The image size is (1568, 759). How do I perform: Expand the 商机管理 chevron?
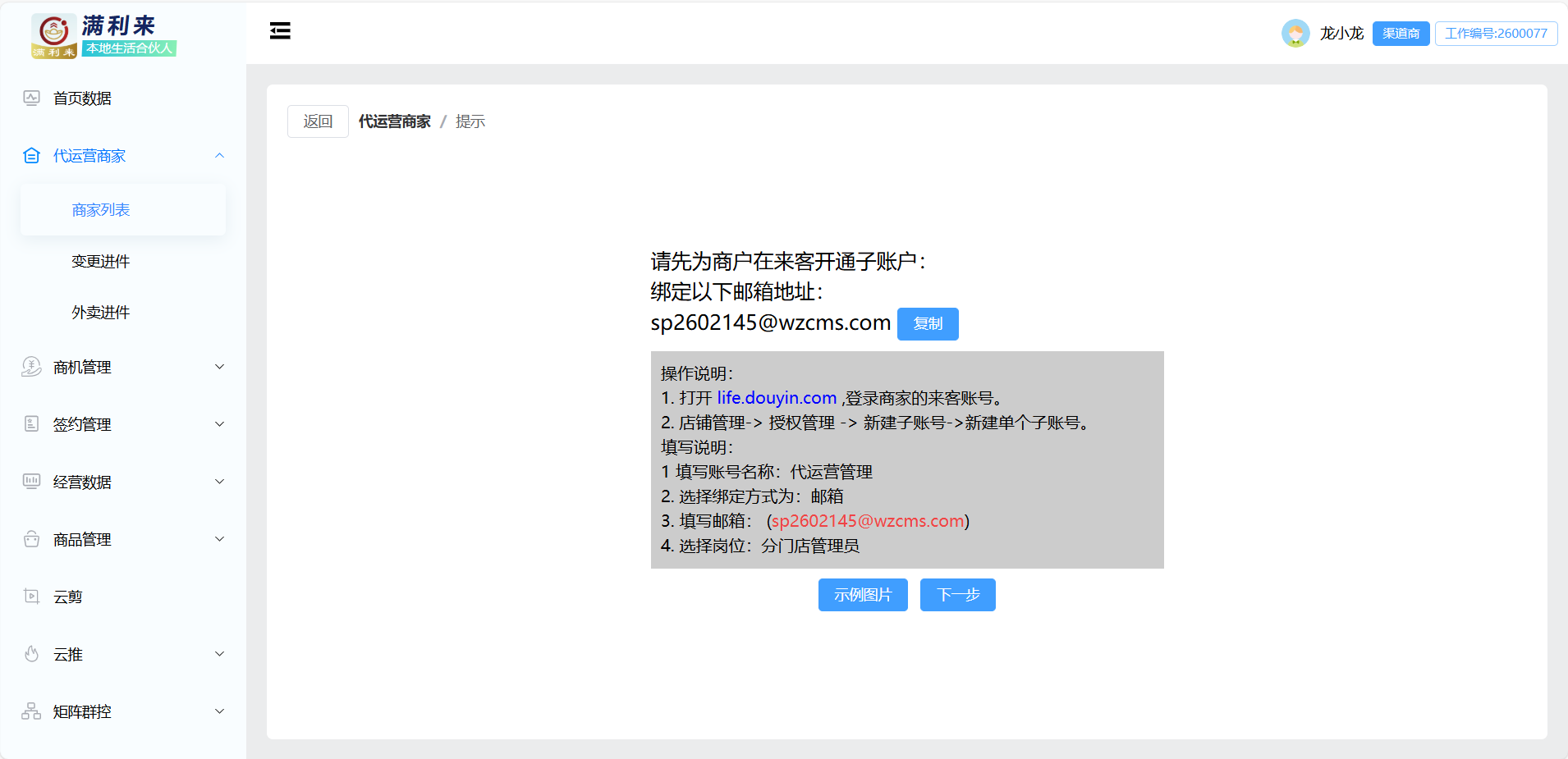click(219, 367)
